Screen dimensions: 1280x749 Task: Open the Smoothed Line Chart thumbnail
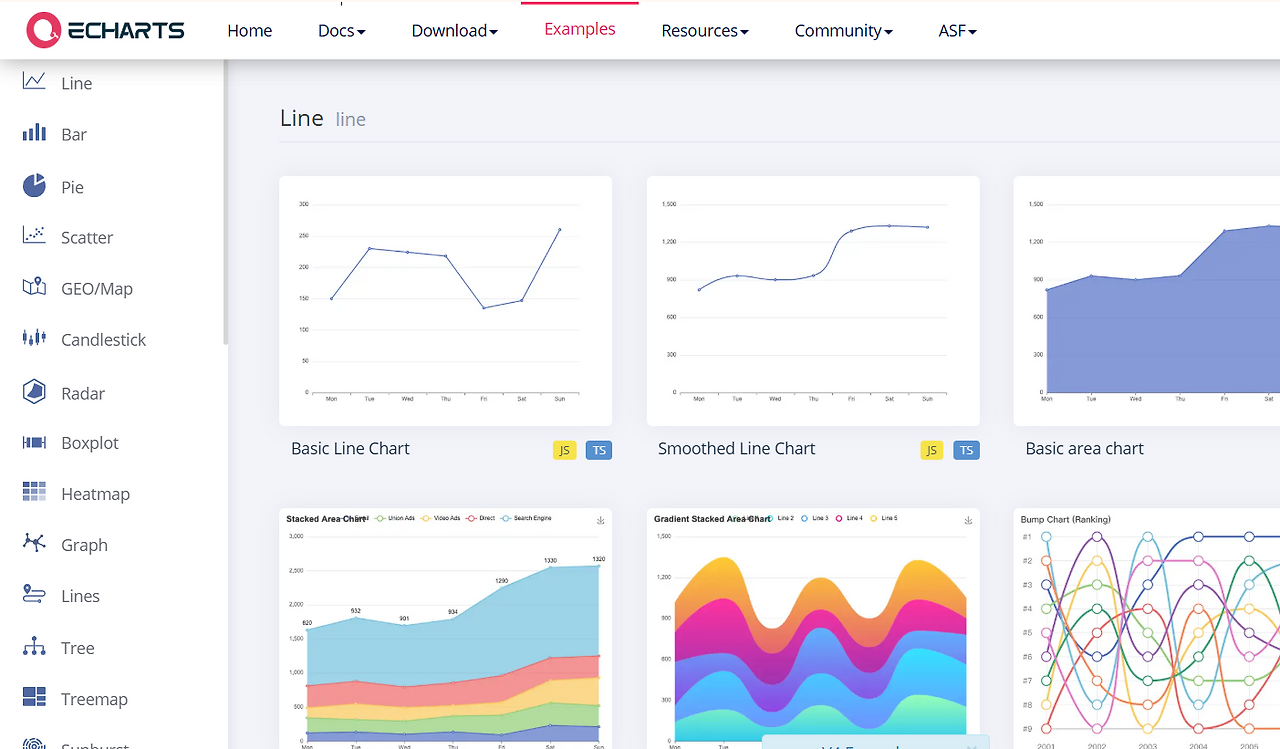813,301
